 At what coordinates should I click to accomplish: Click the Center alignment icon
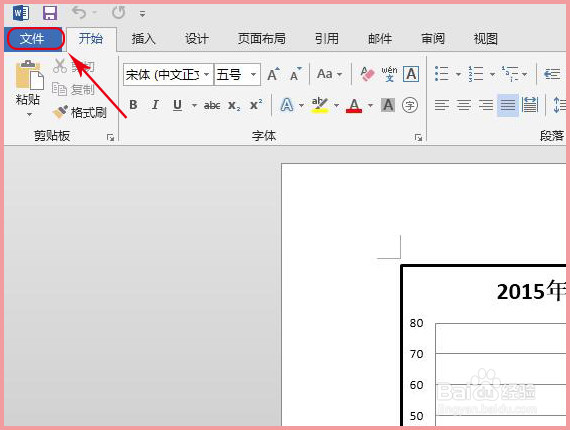(x=464, y=105)
